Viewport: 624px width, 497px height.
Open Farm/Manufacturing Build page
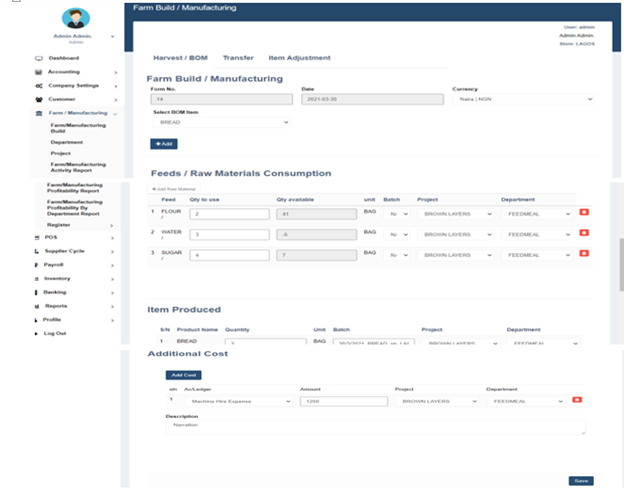click(x=78, y=128)
